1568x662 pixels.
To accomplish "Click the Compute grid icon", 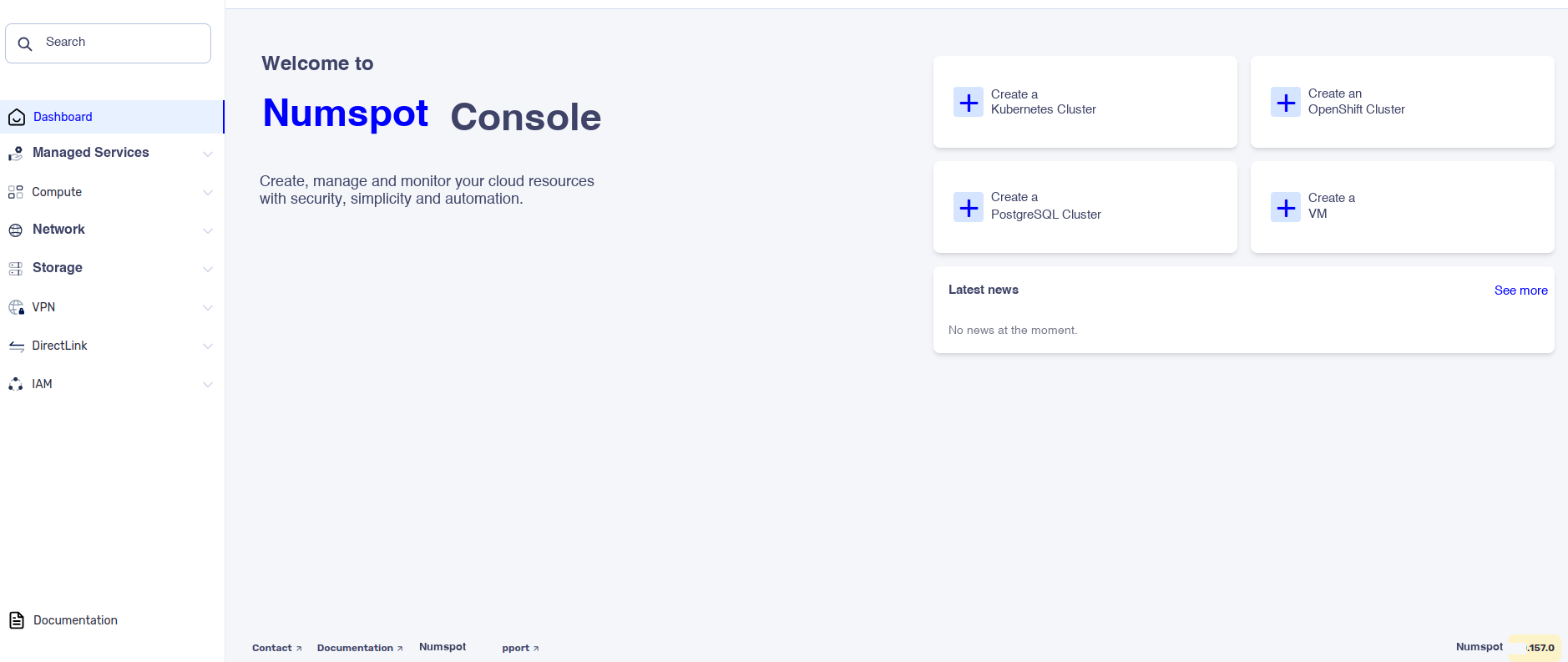I will (16, 192).
